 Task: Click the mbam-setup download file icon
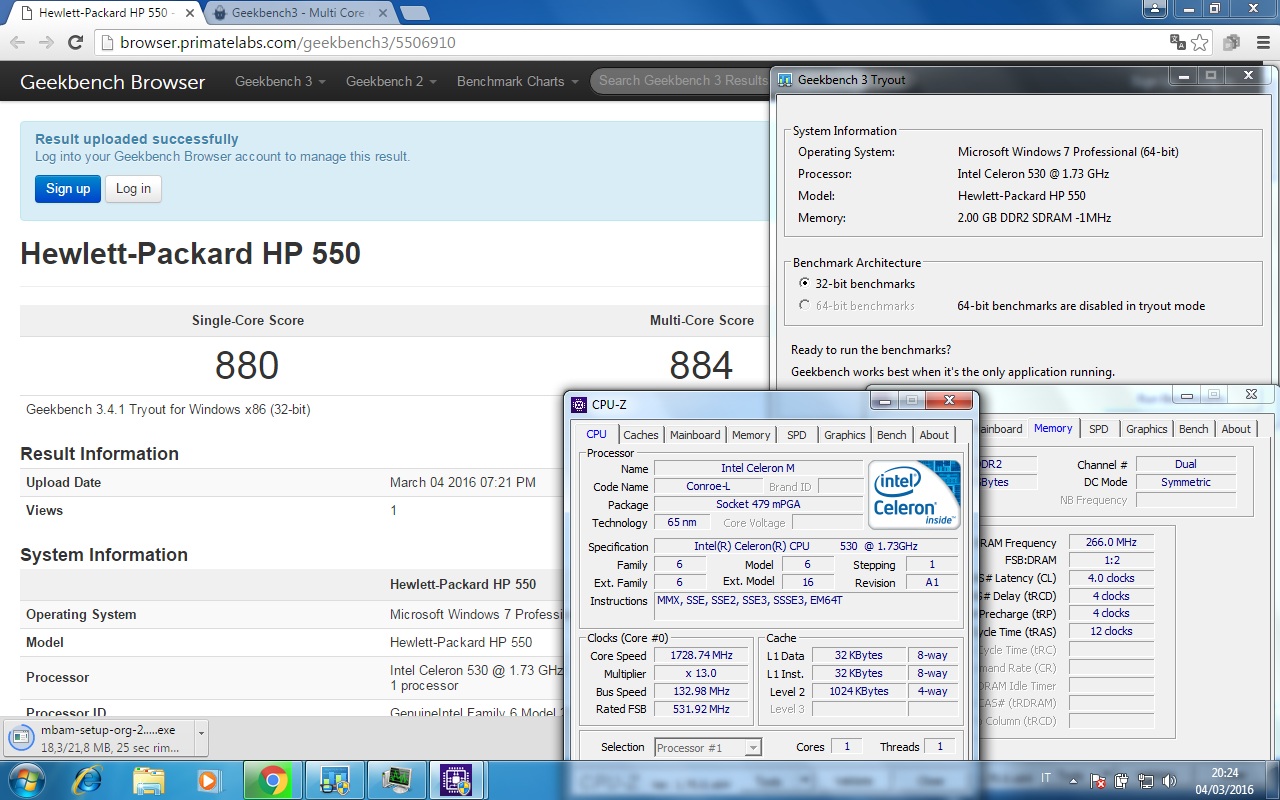[x=21, y=738]
